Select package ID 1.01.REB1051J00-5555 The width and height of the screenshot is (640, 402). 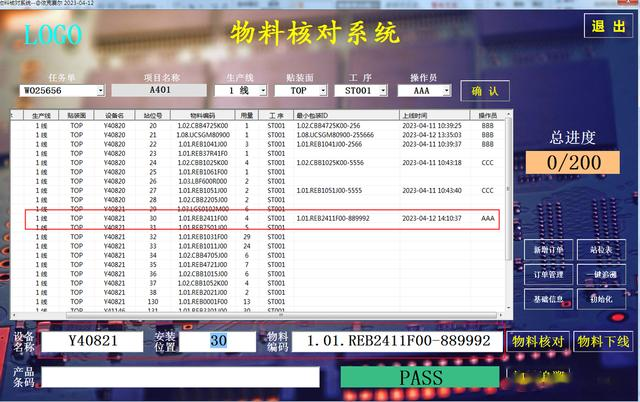pos(329,190)
